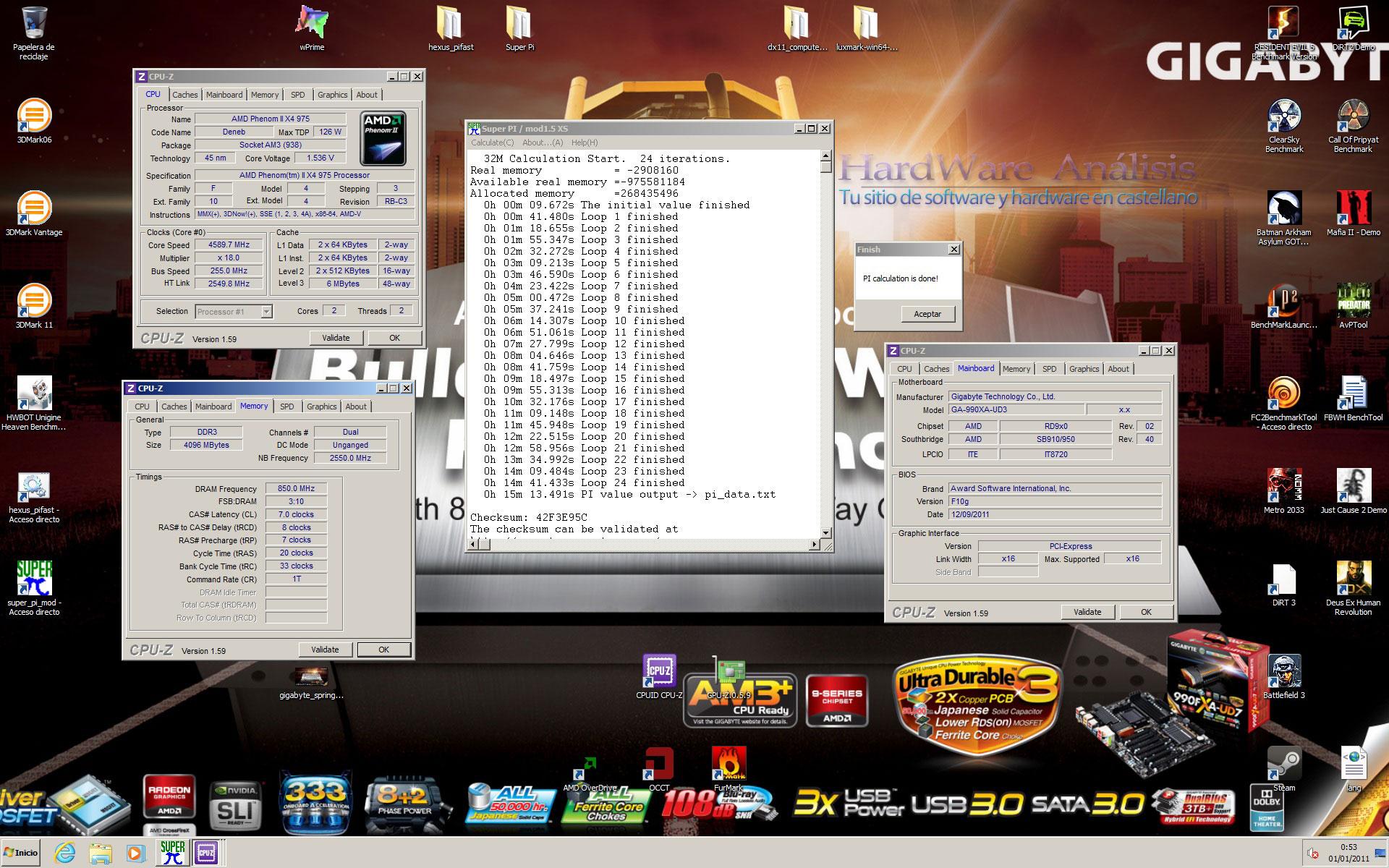Click Validate in the Mainboard CPU-Z window
The height and width of the screenshot is (868, 1389).
[x=1087, y=612]
